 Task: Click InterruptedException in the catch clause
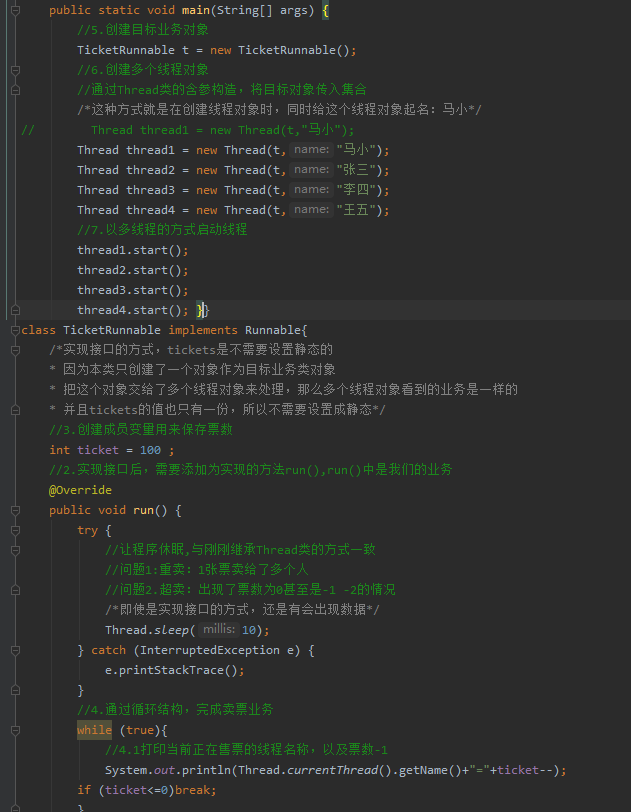210,650
